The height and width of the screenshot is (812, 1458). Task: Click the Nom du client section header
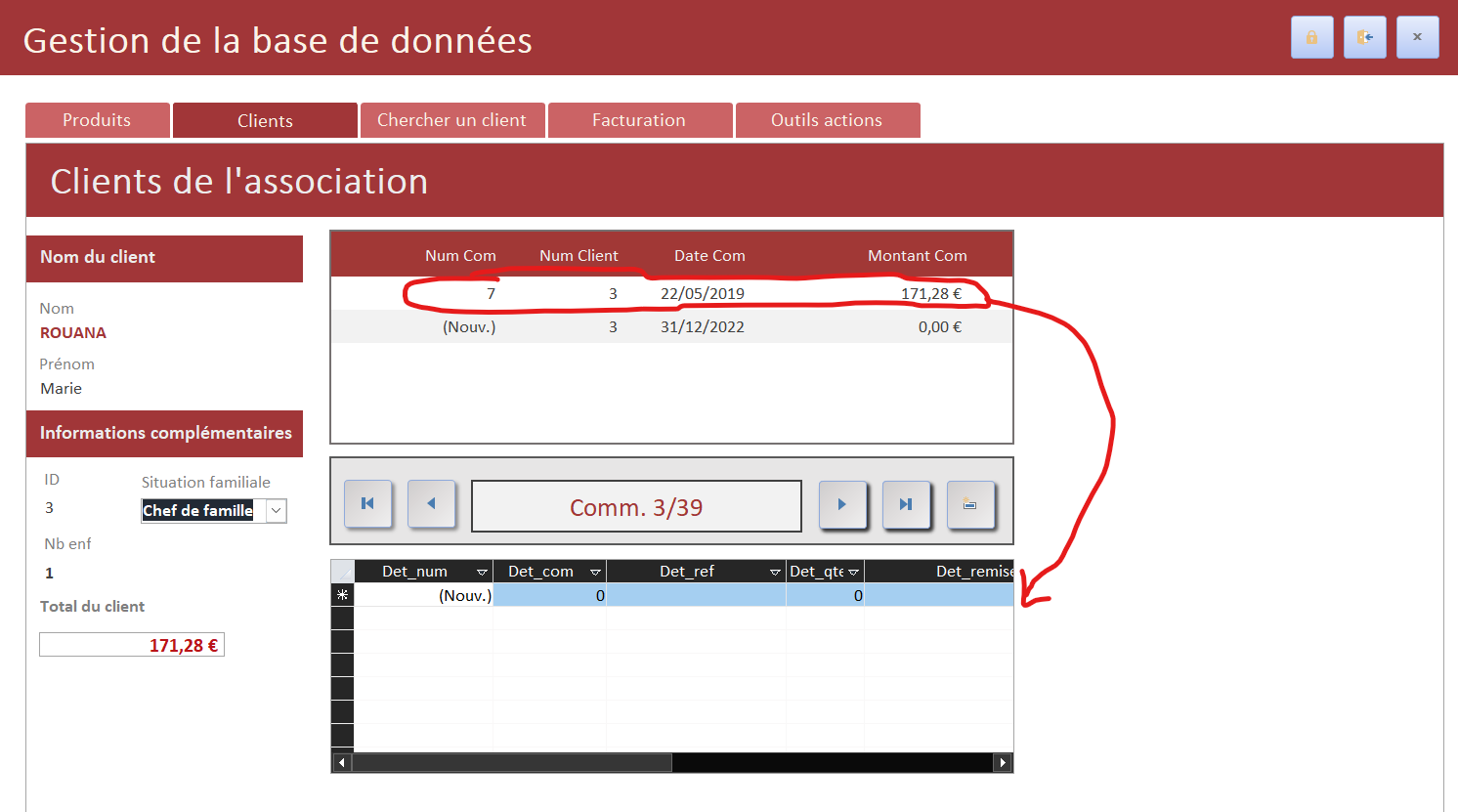[x=164, y=258]
